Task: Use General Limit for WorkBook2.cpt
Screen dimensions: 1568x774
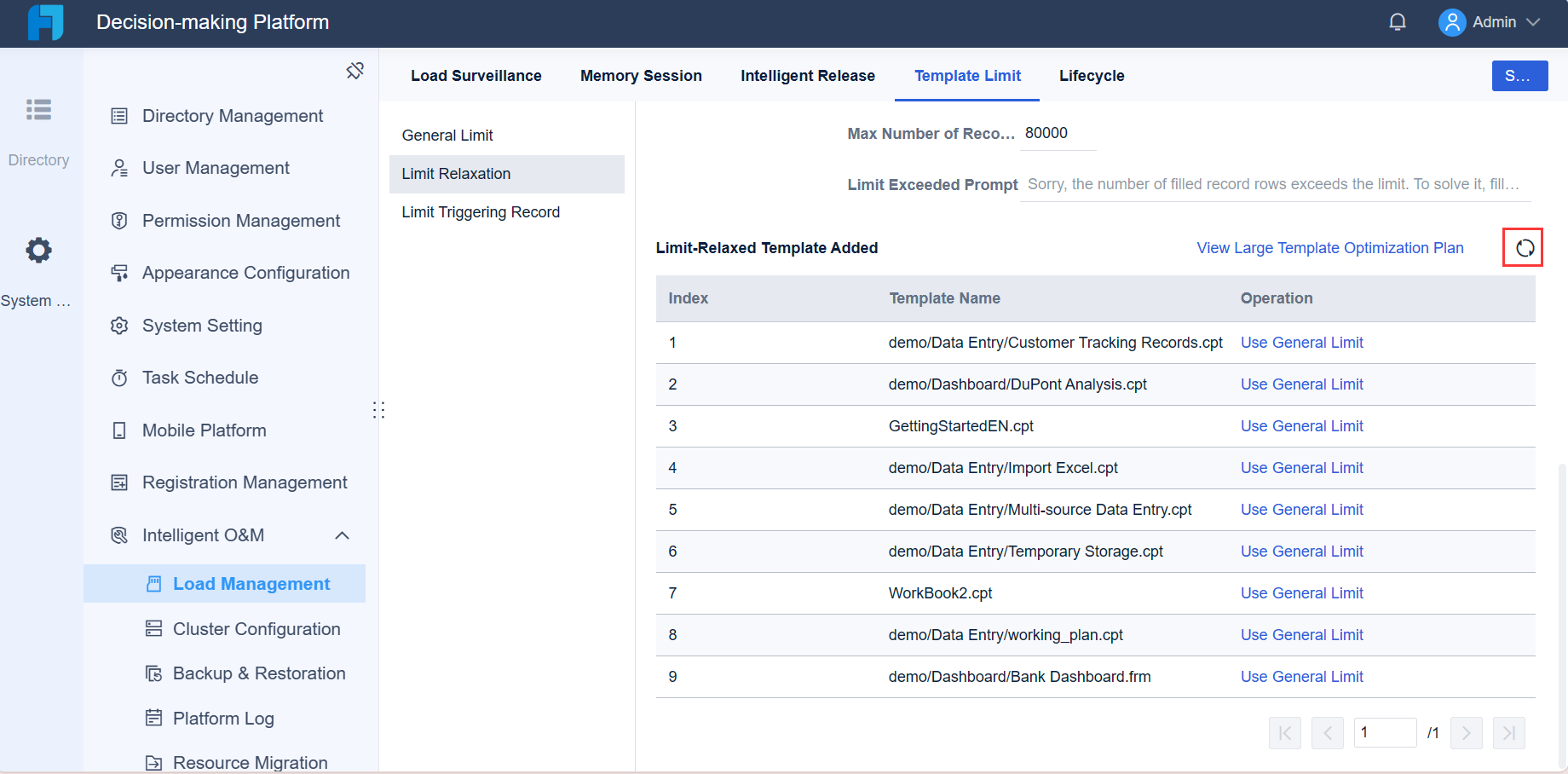Action: click(x=1301, y=593)
